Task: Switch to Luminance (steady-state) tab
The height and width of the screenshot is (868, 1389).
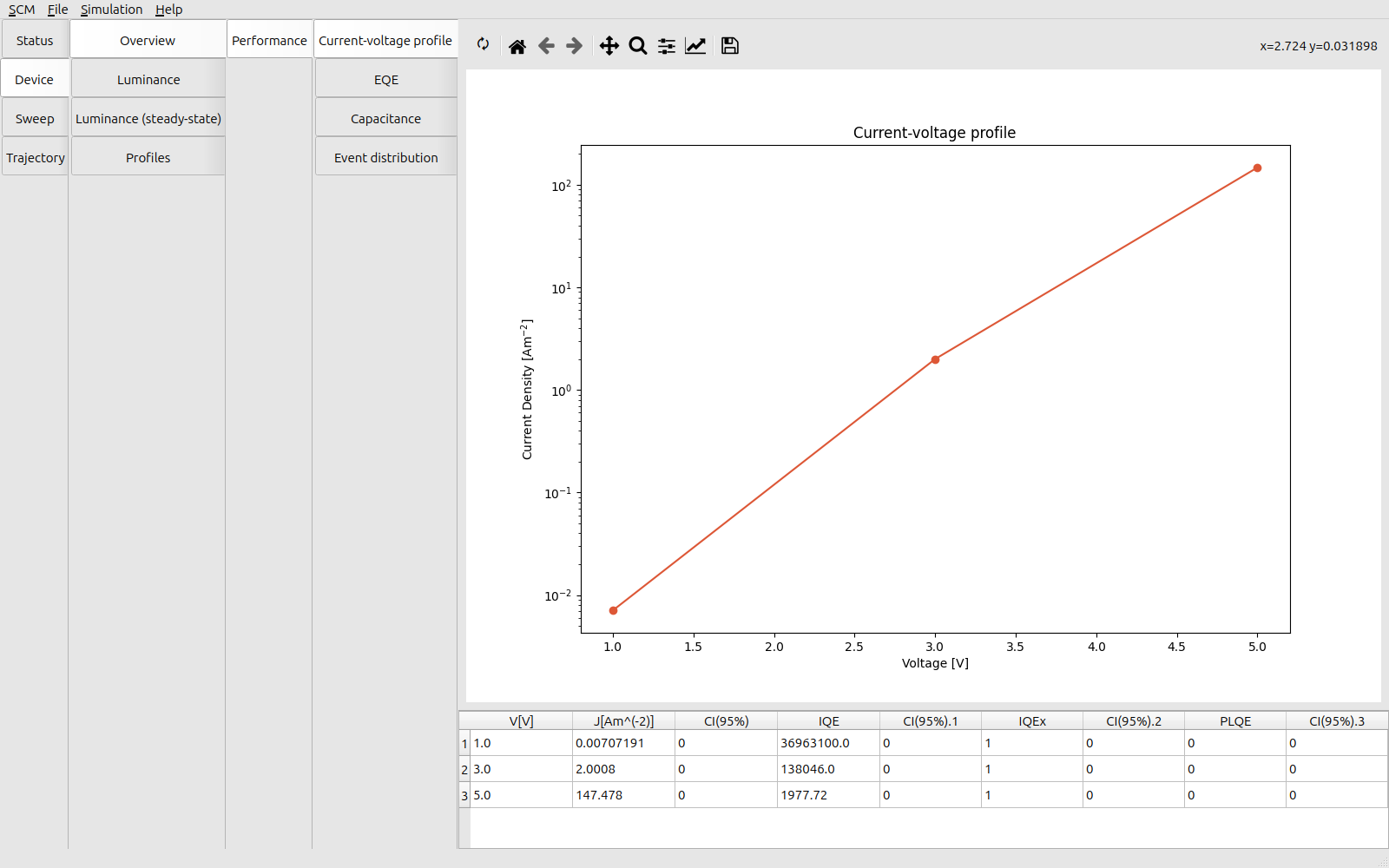Action: tap(148, 119)
